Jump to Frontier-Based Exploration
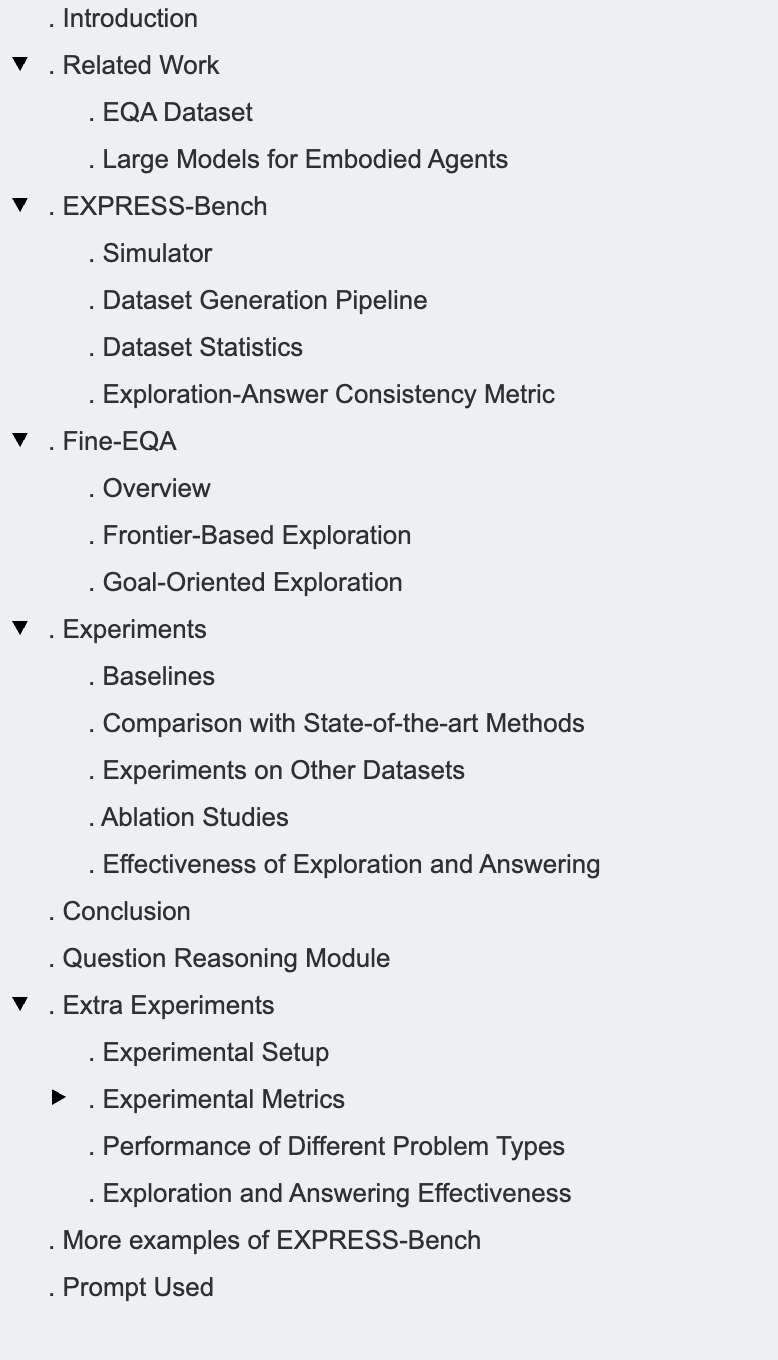The width and height of the screenshot is (778, 1360). 256,535
